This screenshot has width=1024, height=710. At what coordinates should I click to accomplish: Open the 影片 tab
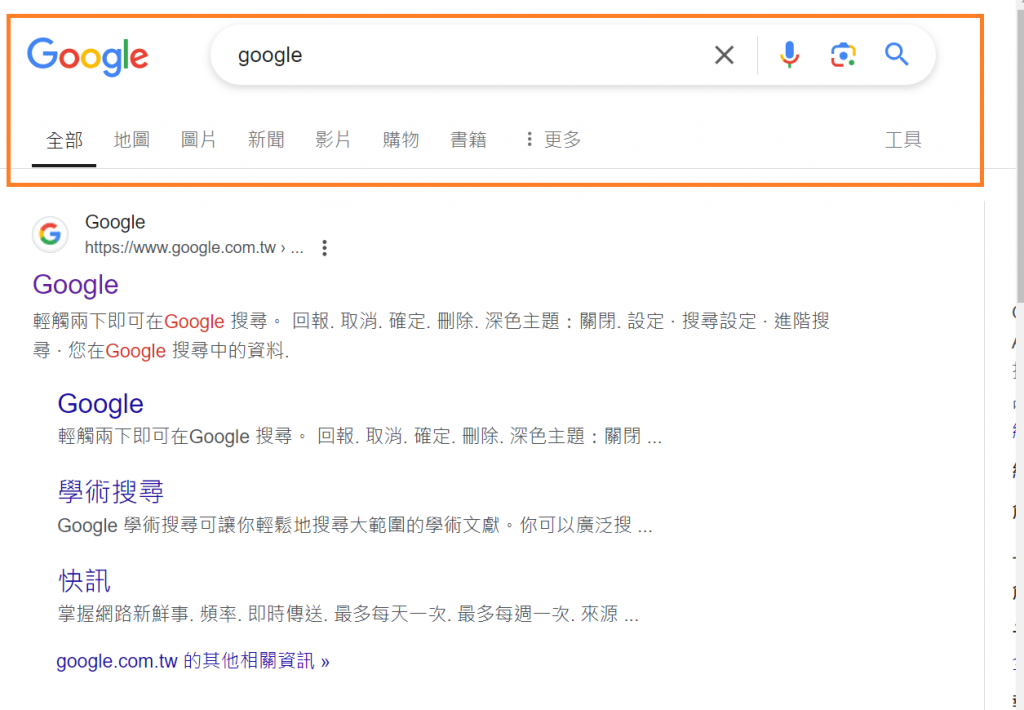[x=333, y=139]
